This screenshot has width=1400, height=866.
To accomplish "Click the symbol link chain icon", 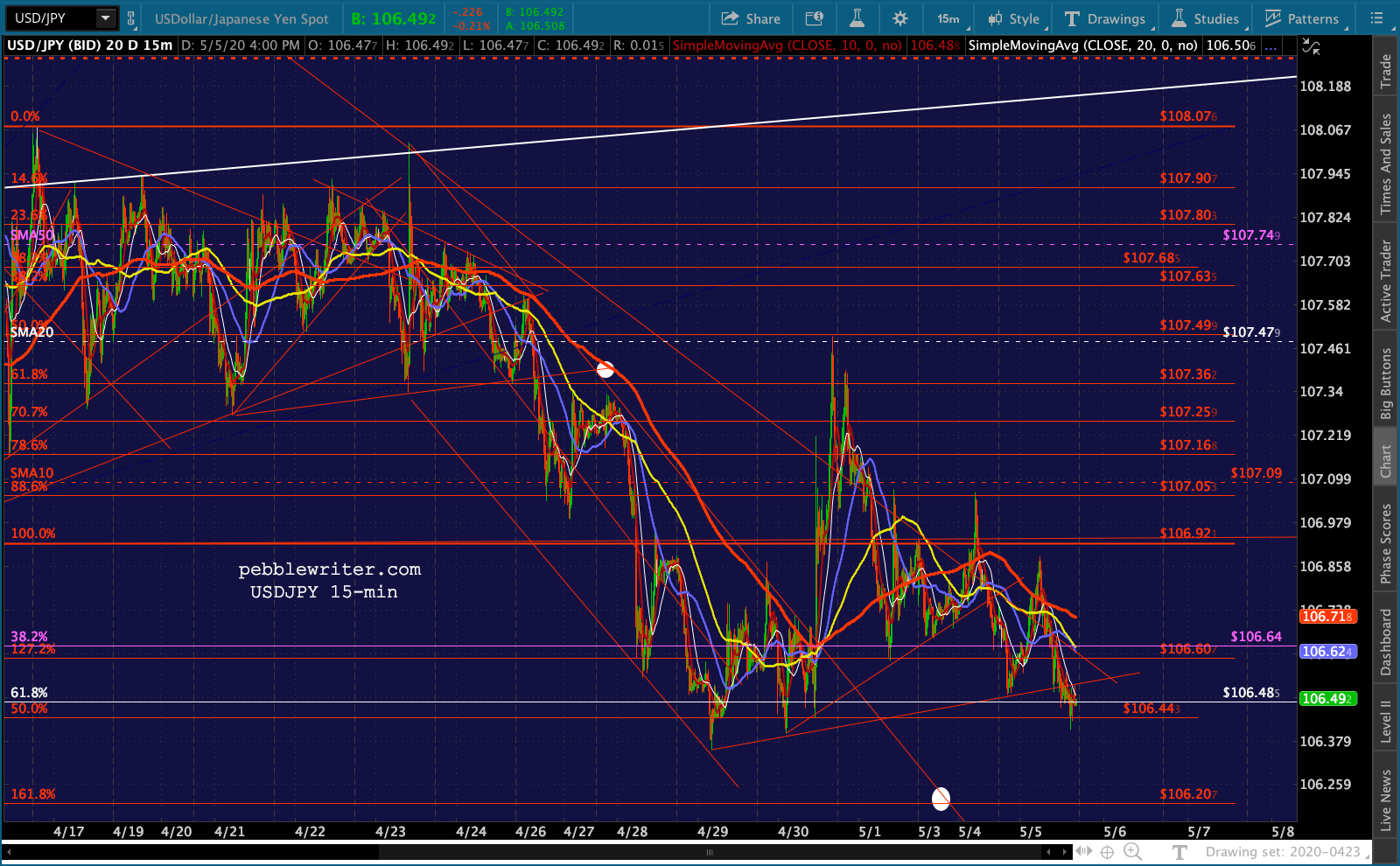I will [131, 18].
